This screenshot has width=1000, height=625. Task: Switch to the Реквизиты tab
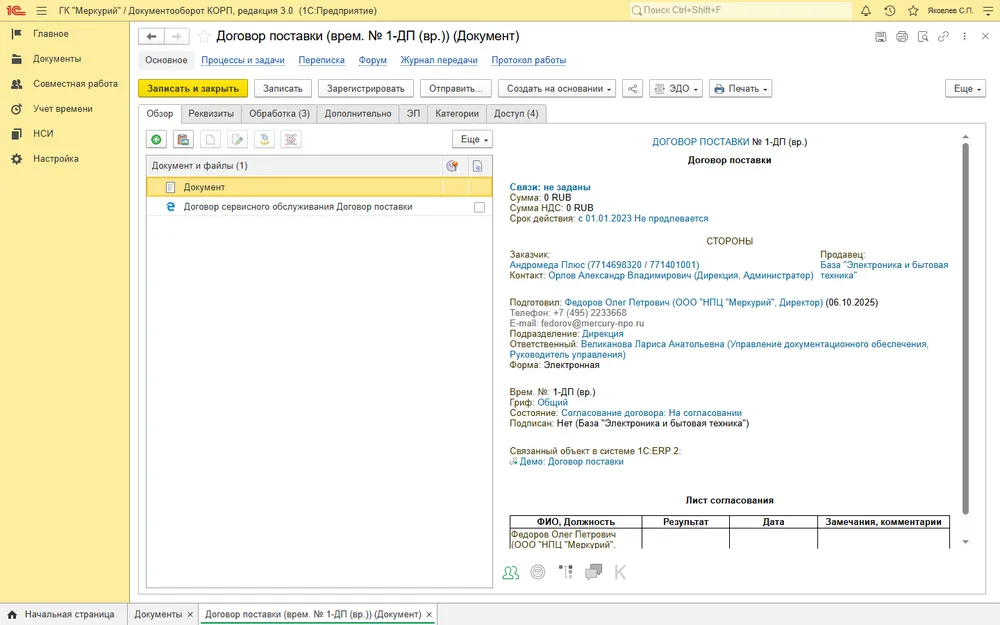211,114
